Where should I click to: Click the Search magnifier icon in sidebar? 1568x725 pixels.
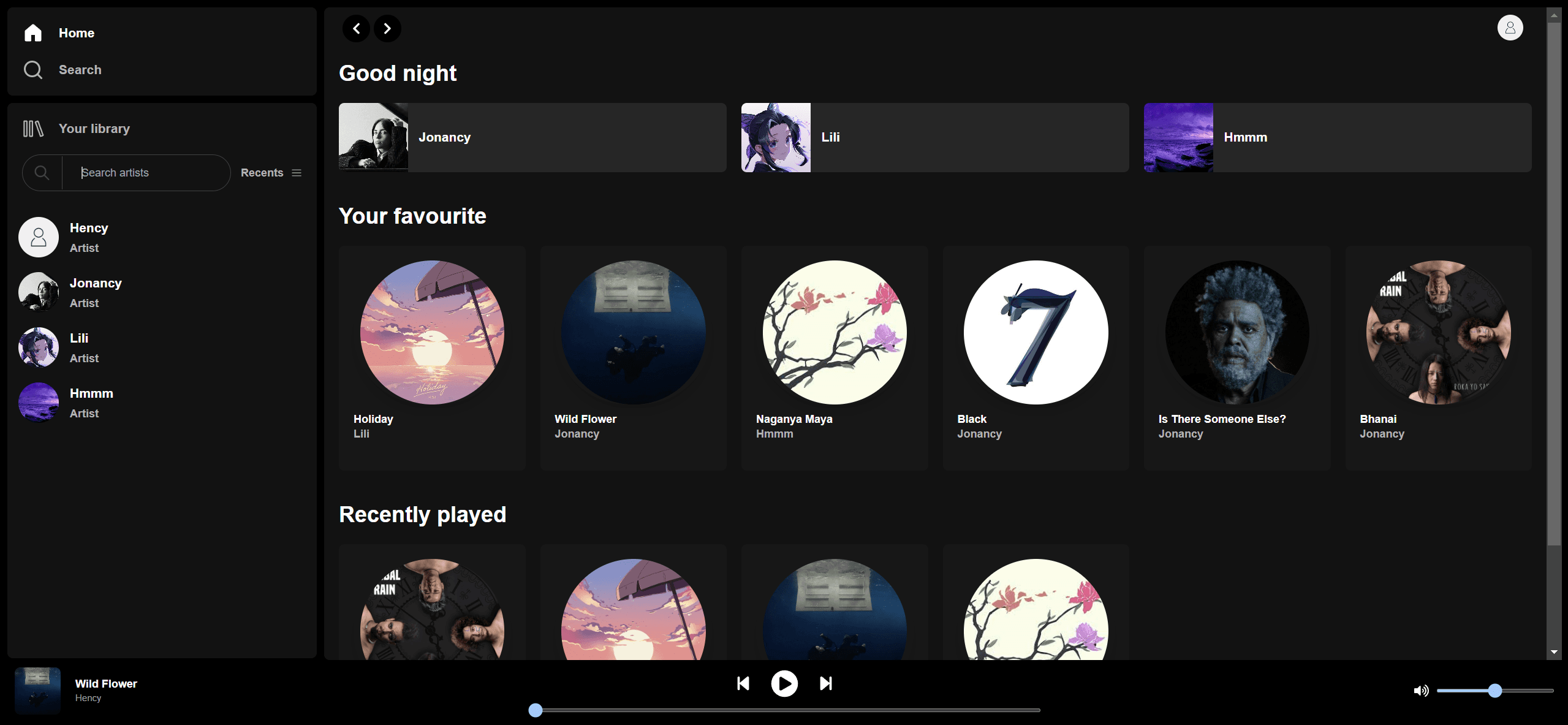tap(33, 70)
